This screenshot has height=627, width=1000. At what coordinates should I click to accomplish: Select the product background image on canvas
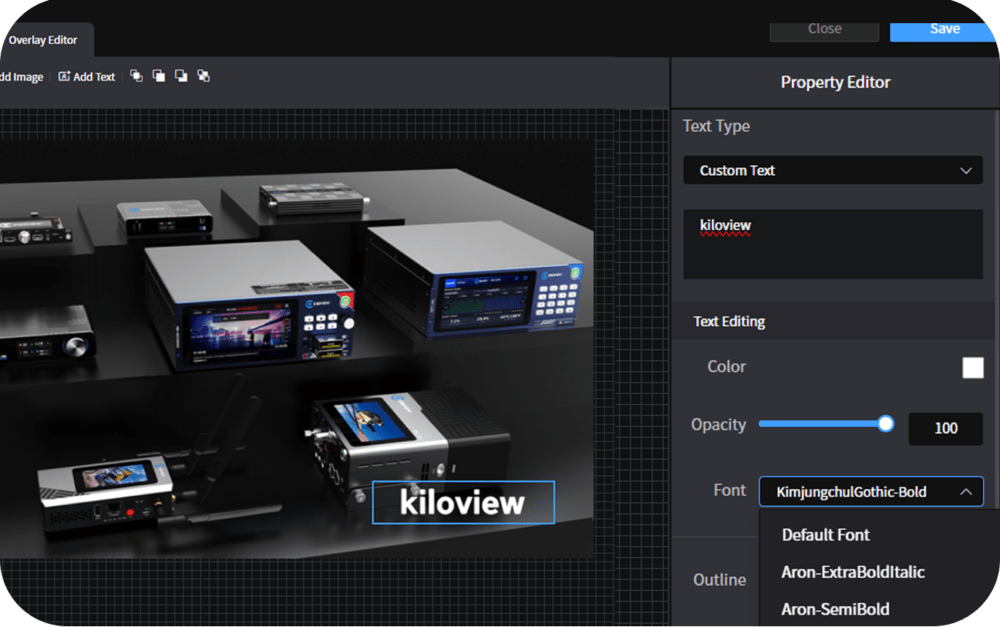click(300, 300)
